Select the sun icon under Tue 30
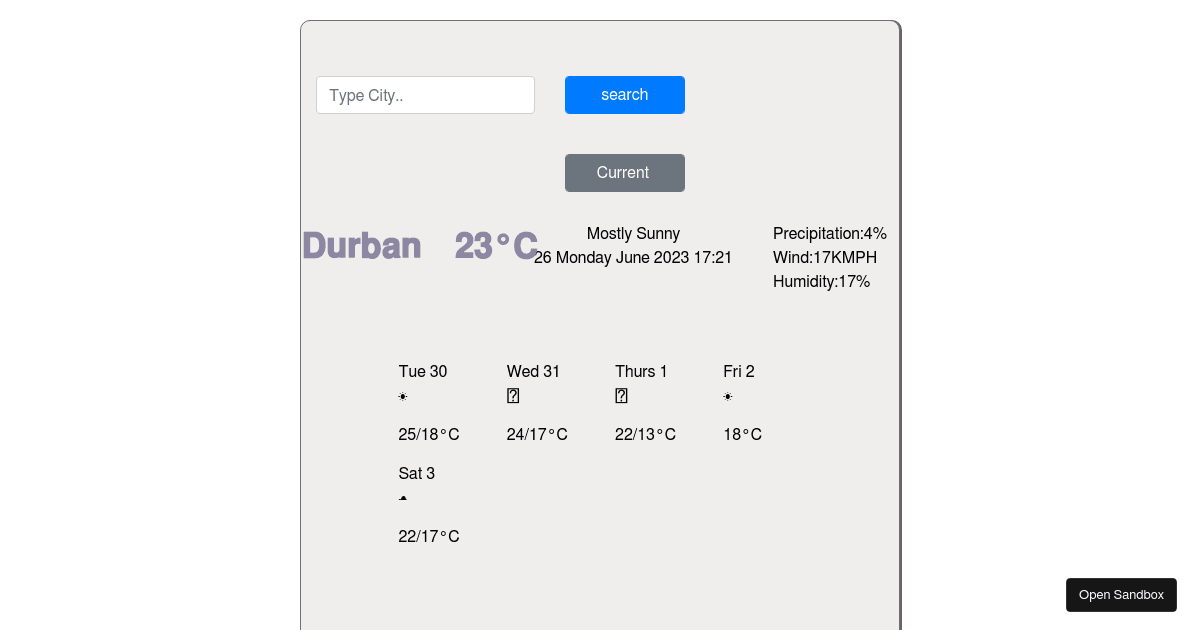This screenshot has height=630, width=1200. click(x=403, y=396)
